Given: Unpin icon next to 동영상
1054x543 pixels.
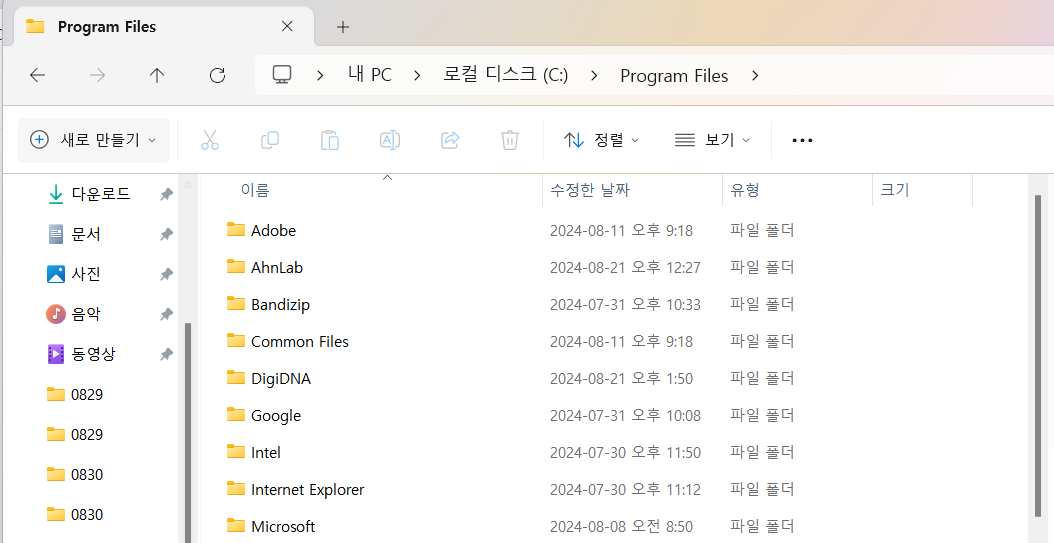Looking at the screenshot, I should 166,354.
